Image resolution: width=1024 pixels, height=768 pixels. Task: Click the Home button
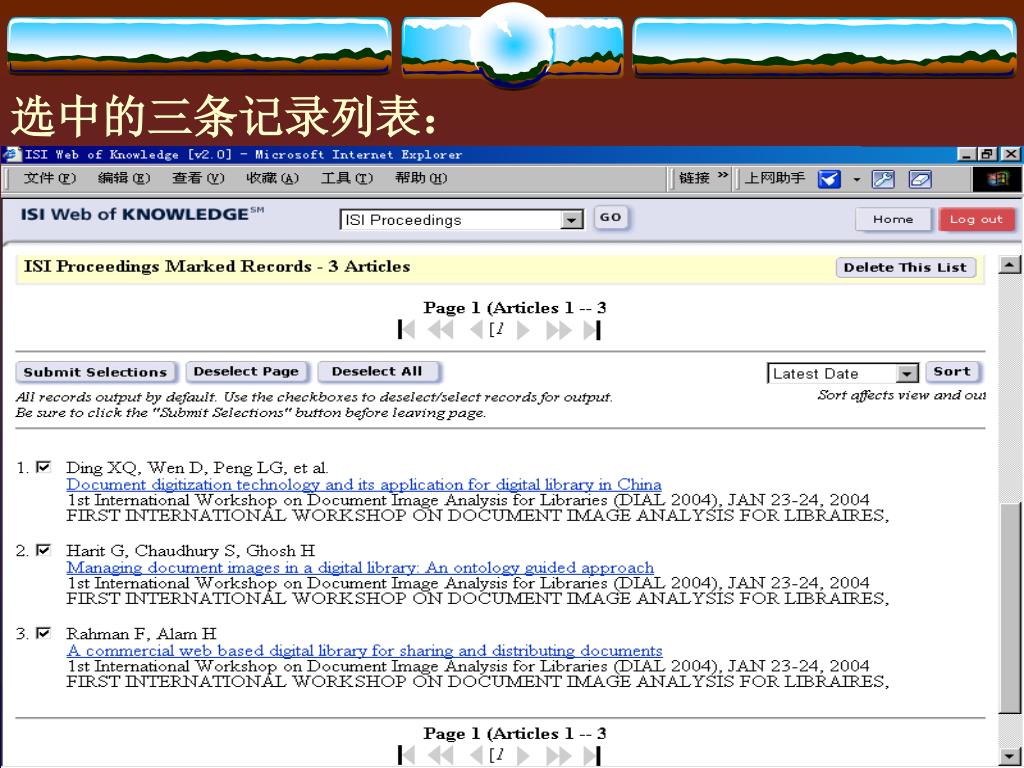click(893, 219)
